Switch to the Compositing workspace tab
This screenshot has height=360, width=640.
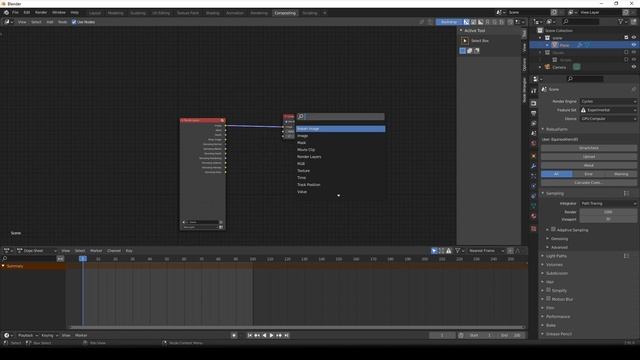285,13
